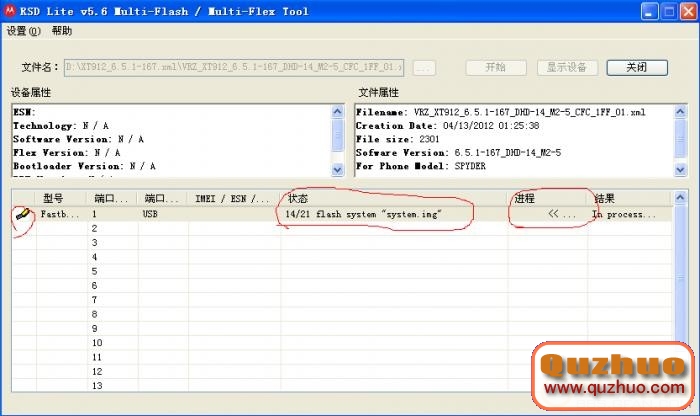Click the IMEI / ESN column header
700x416 pixels.
[234, 198]
